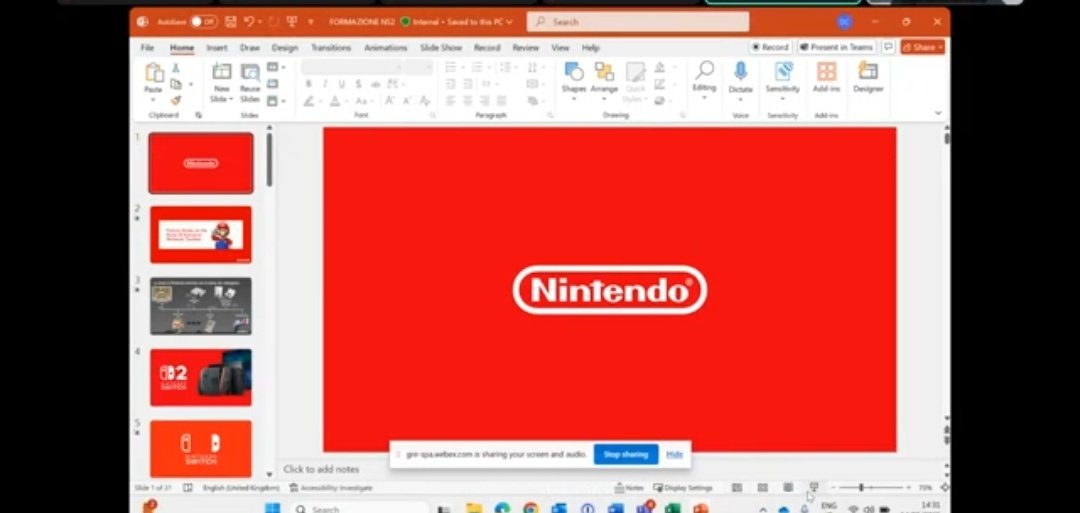Open the Comments pane icon

click(888, 47)
